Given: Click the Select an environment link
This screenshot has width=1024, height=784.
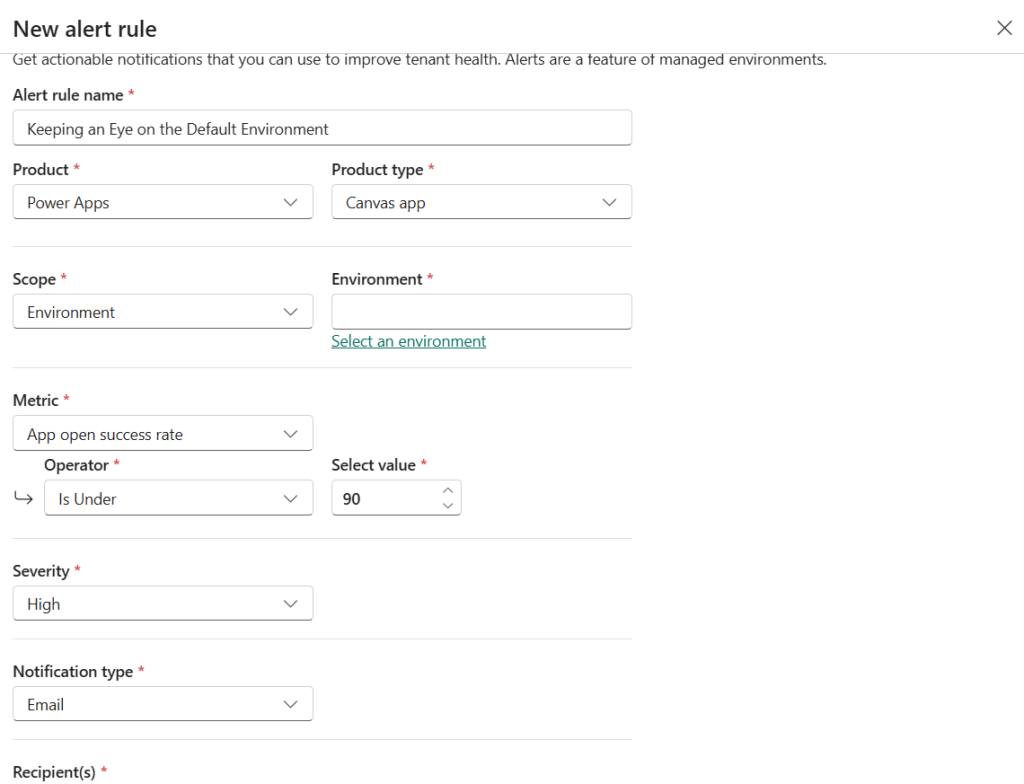Looking at the screenshot, I should click(408, 341).
